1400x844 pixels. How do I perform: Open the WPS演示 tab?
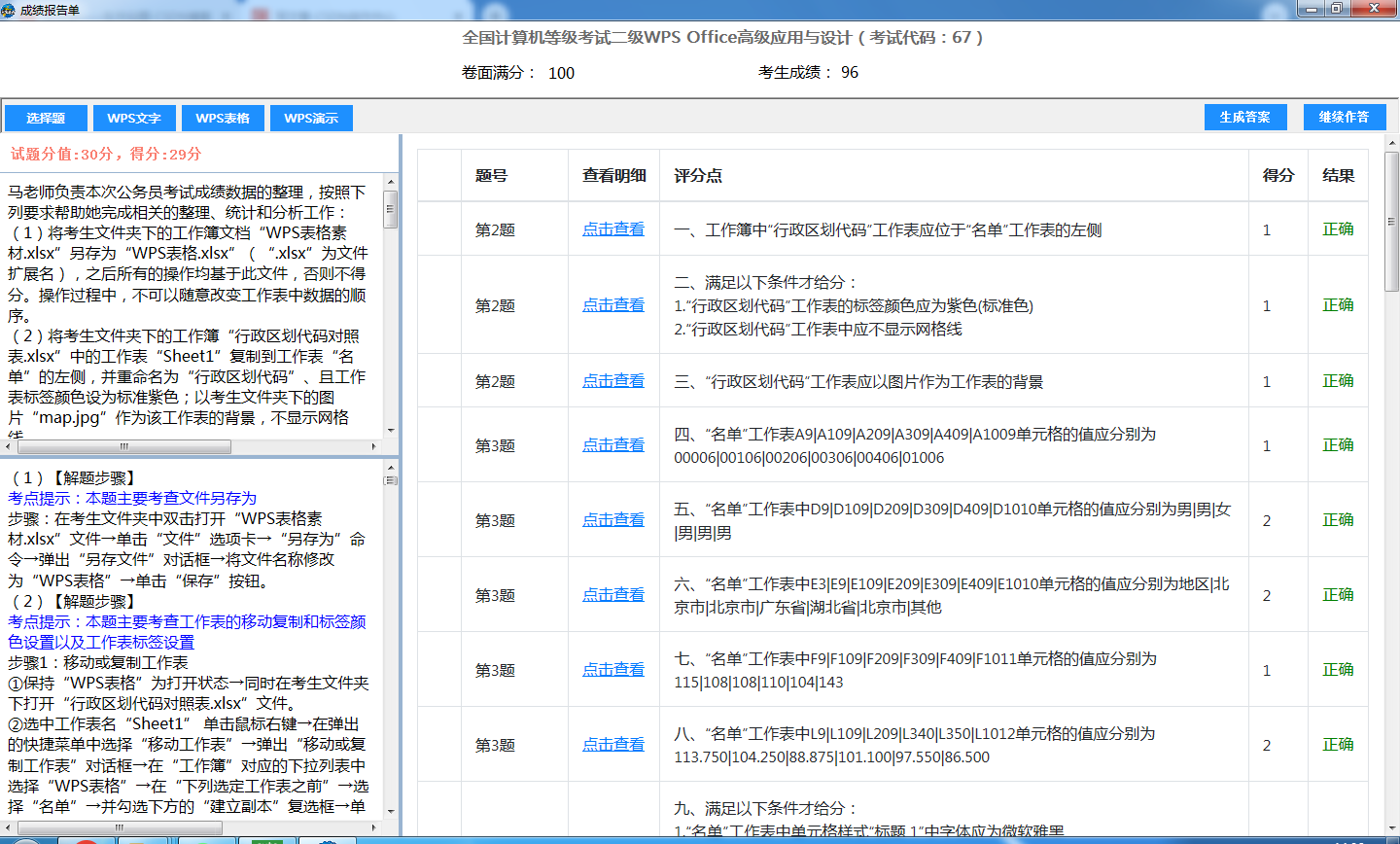[x=311, y=118]
